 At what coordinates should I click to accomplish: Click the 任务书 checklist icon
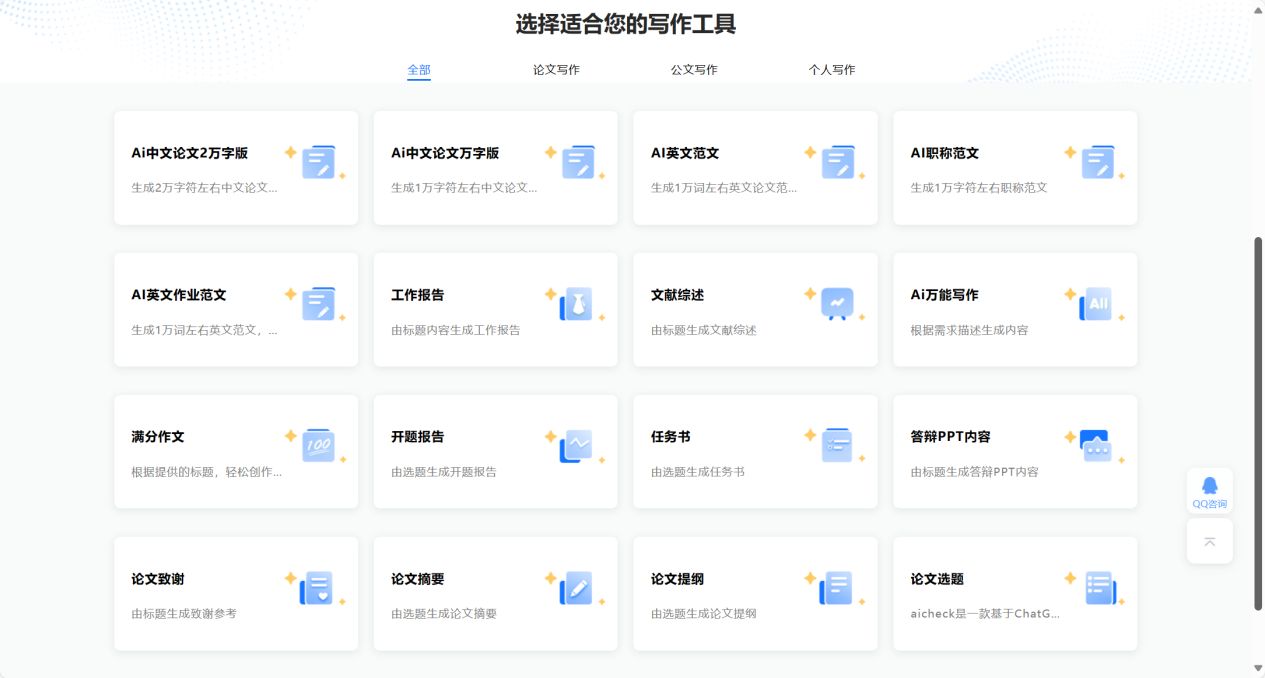837,446
